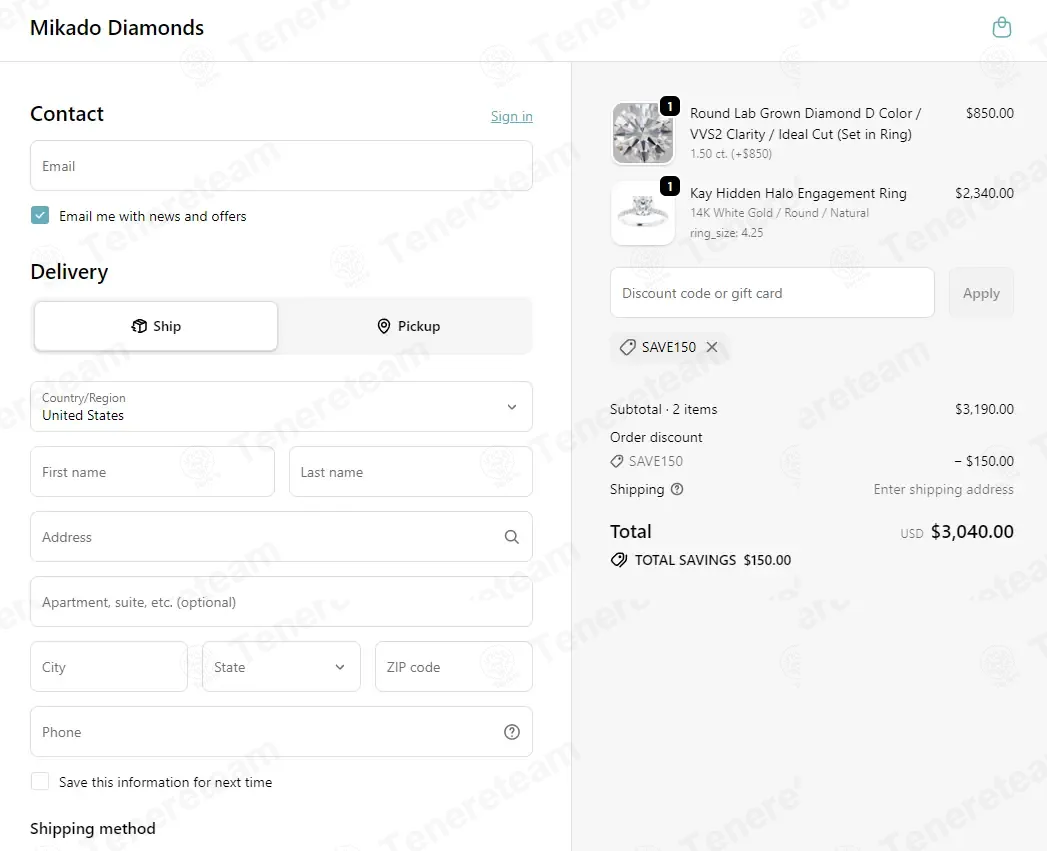Select the Ship delivery tab

156,326
